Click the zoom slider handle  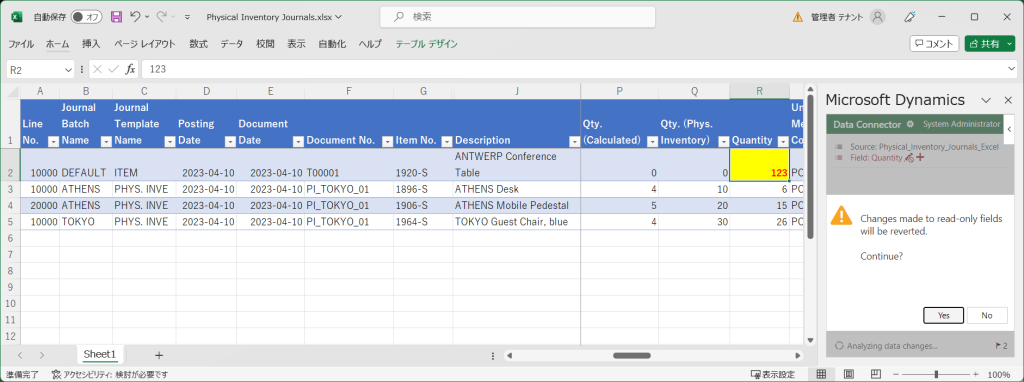(936, 375)
